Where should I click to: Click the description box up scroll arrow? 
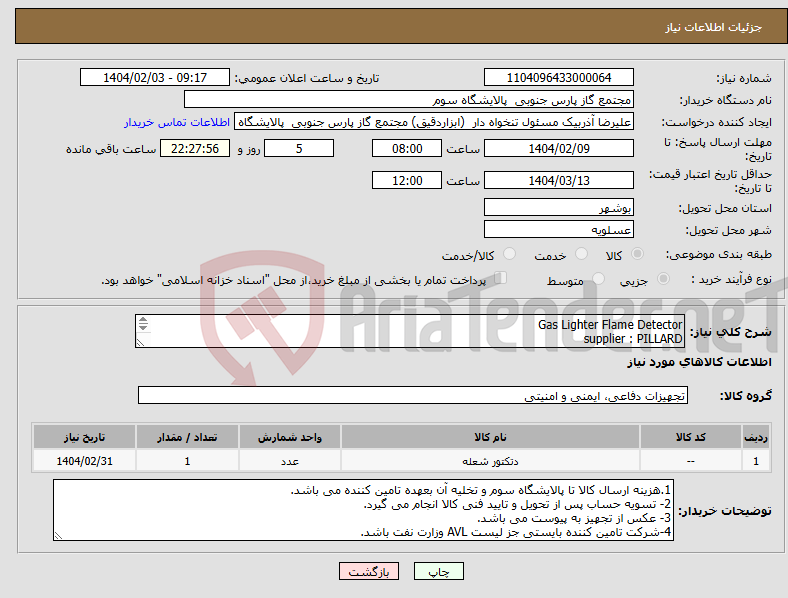pyautogui.click(x=143, y=320)
